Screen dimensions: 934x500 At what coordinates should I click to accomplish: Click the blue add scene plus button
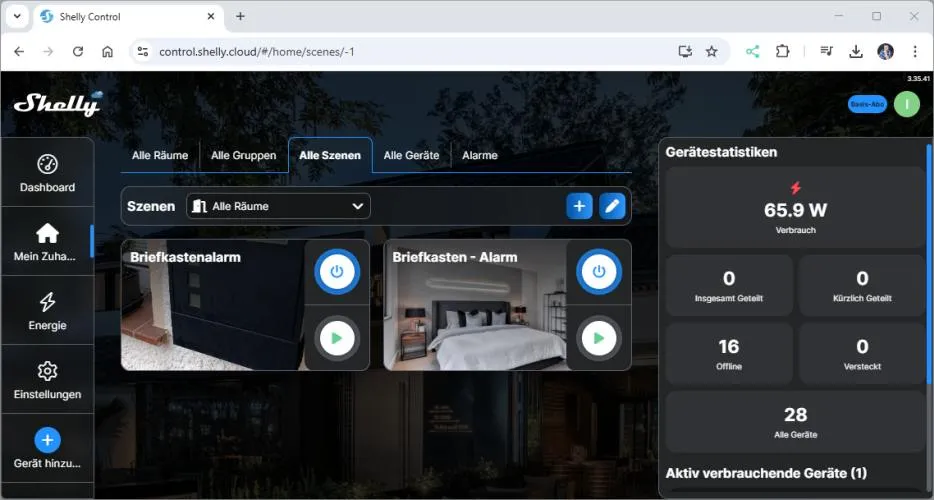point(579,206)
